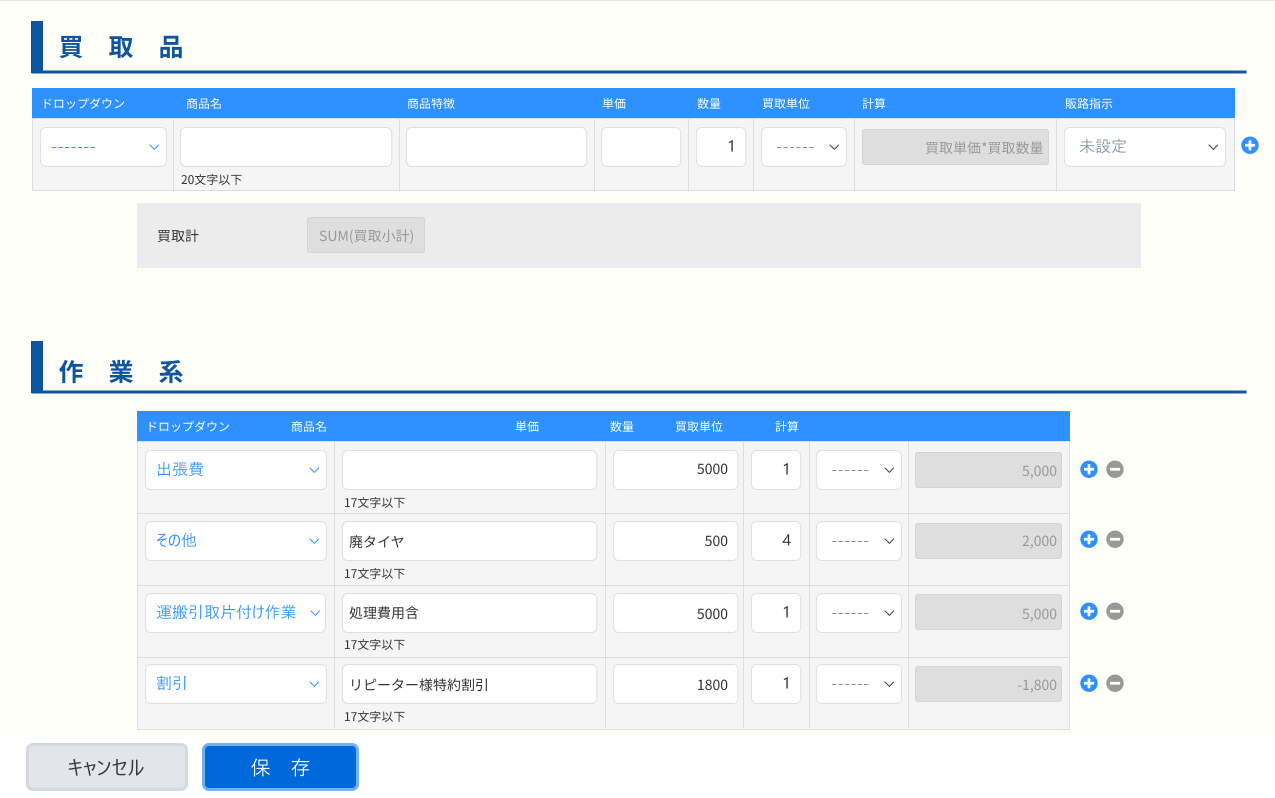Click plus icon on 出張費 row
The width and height of the screenshot is (1275, 798).
point(1089,469)
